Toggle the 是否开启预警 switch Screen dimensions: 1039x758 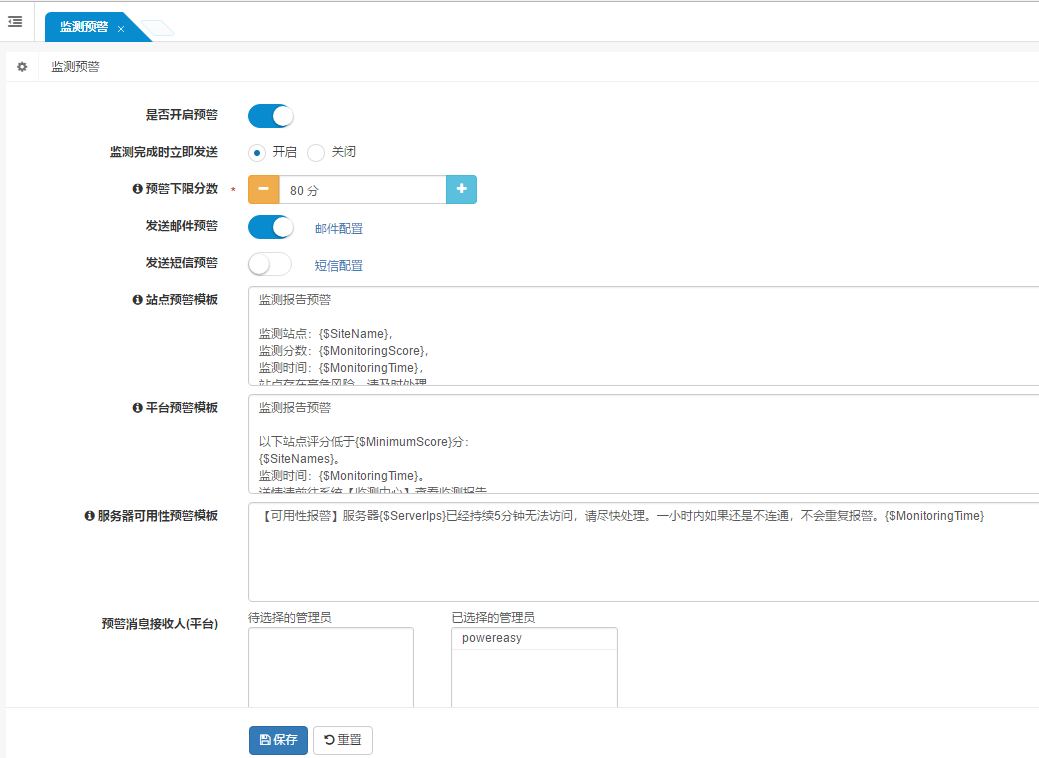click(270, 116)
